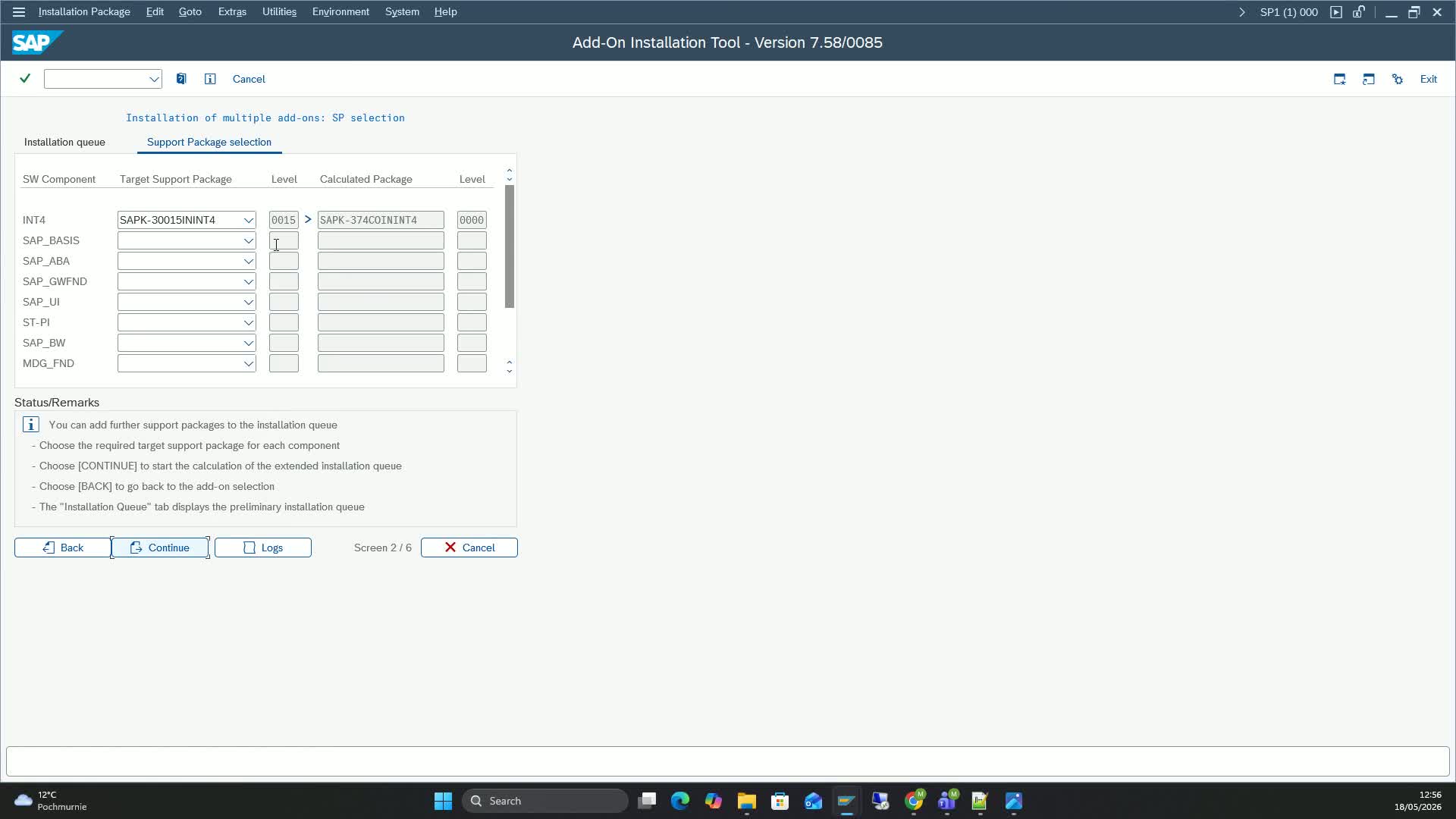This screenshot has width=1456, height=819.
Task: Click the SAP GUI icon on the taskbar
Action: (x=847, y=801)
